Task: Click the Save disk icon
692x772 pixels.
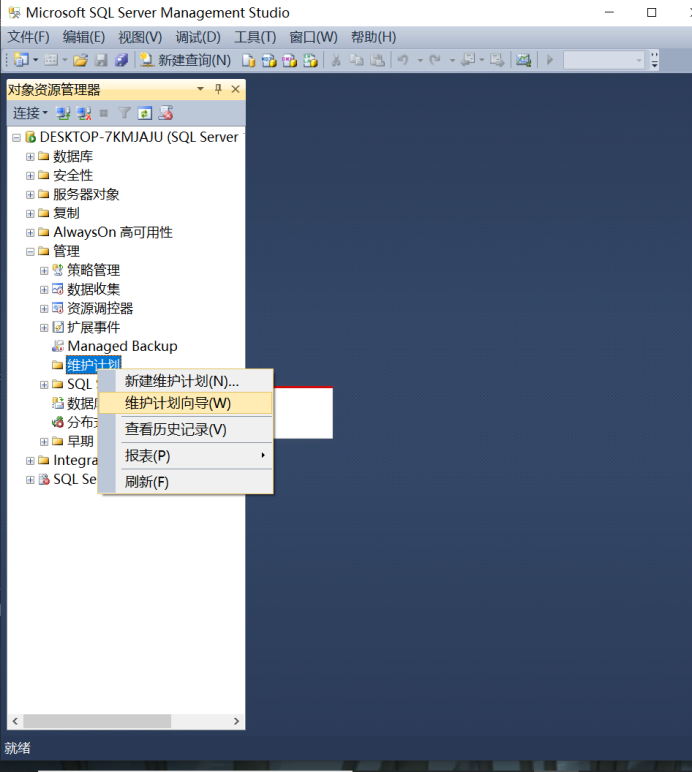Action: click(101, 60)
